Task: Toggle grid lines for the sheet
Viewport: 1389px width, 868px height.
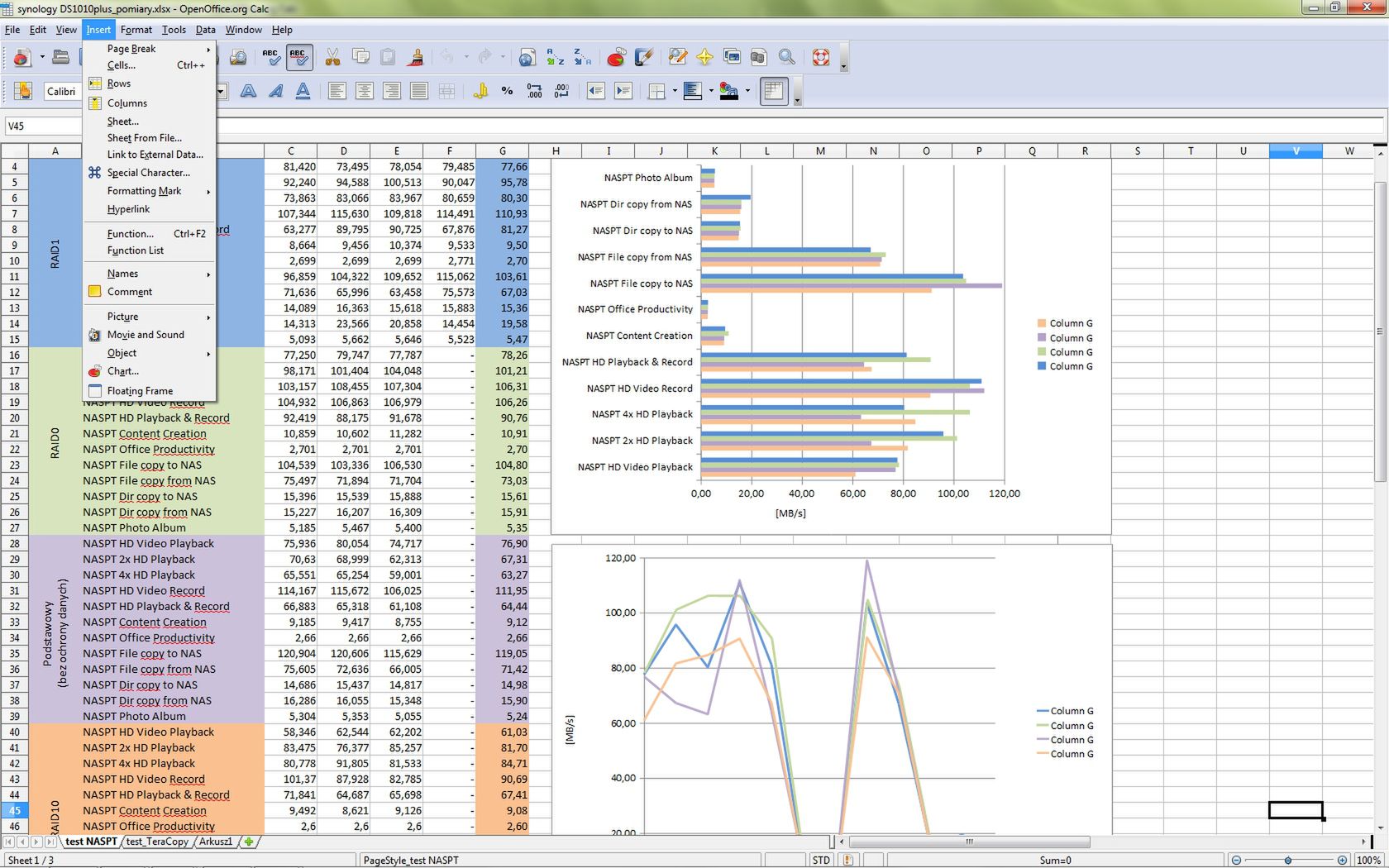Action: coord(773,91)
